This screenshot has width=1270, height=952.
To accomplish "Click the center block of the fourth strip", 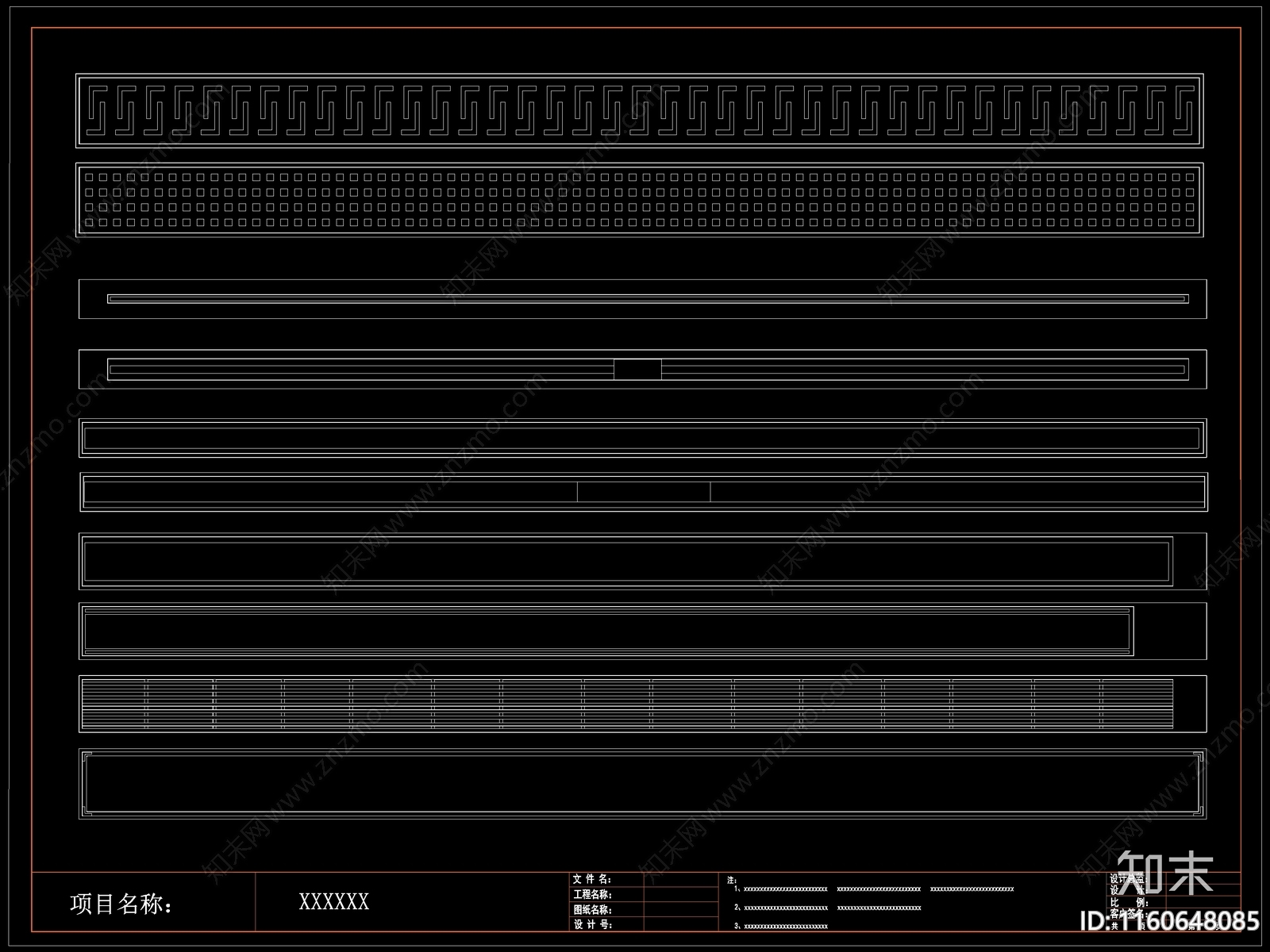I will coord(637,369).
